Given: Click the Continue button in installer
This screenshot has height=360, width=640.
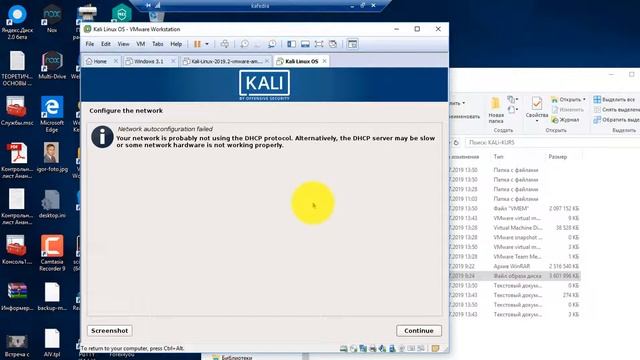Looking at the screenshot, I should pos(419,331).
